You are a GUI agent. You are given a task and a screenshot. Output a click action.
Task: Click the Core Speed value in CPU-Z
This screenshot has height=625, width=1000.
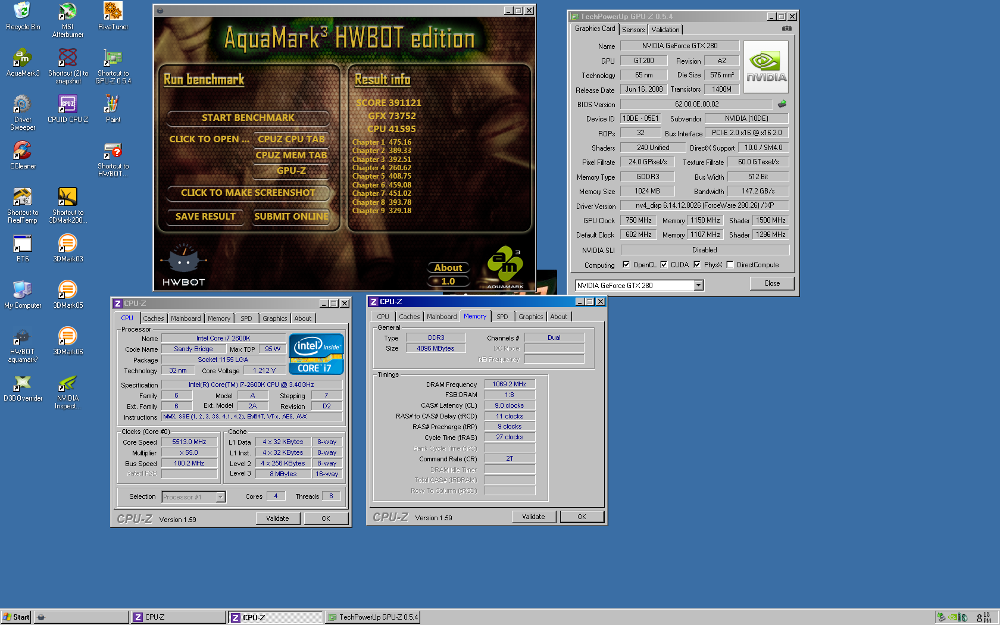[x=189, y=441]
